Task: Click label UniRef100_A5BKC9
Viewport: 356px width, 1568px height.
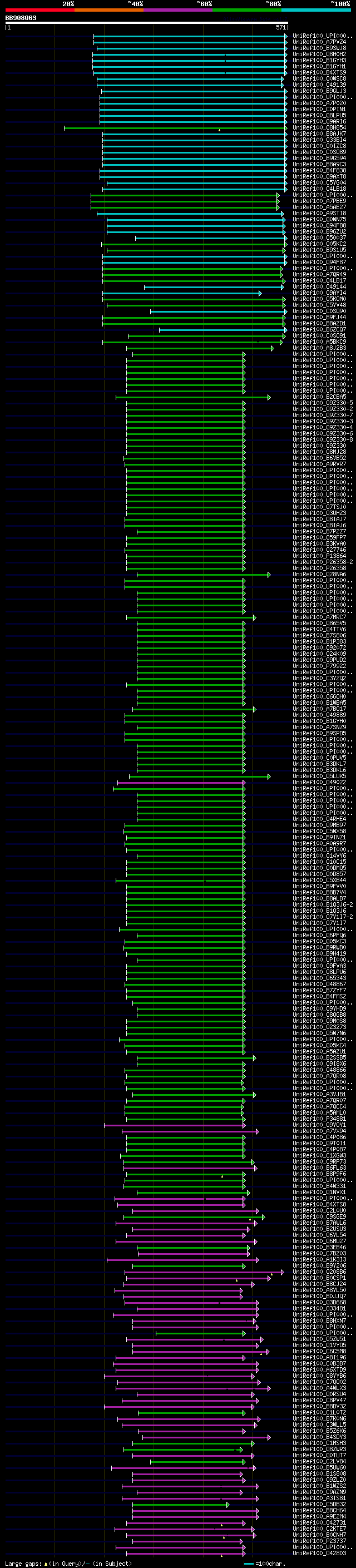Action: click(319, 342)
